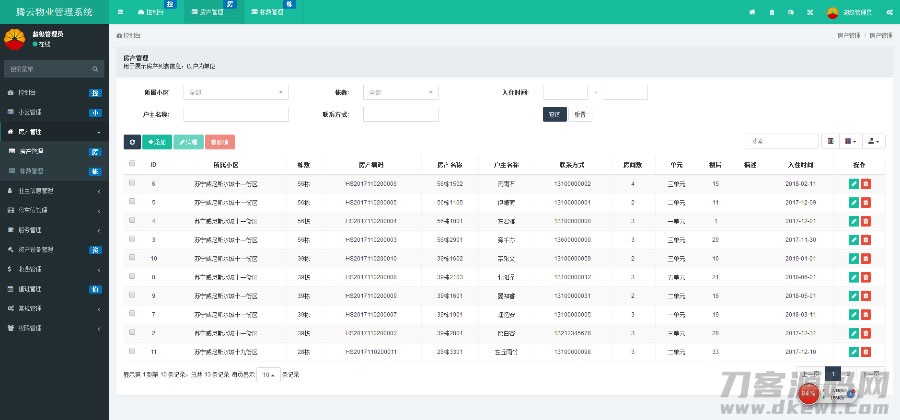Click the search magnifier in sidebar menu search
The height and width of the screenshot is (420, 900).
[x=97, y=69]
